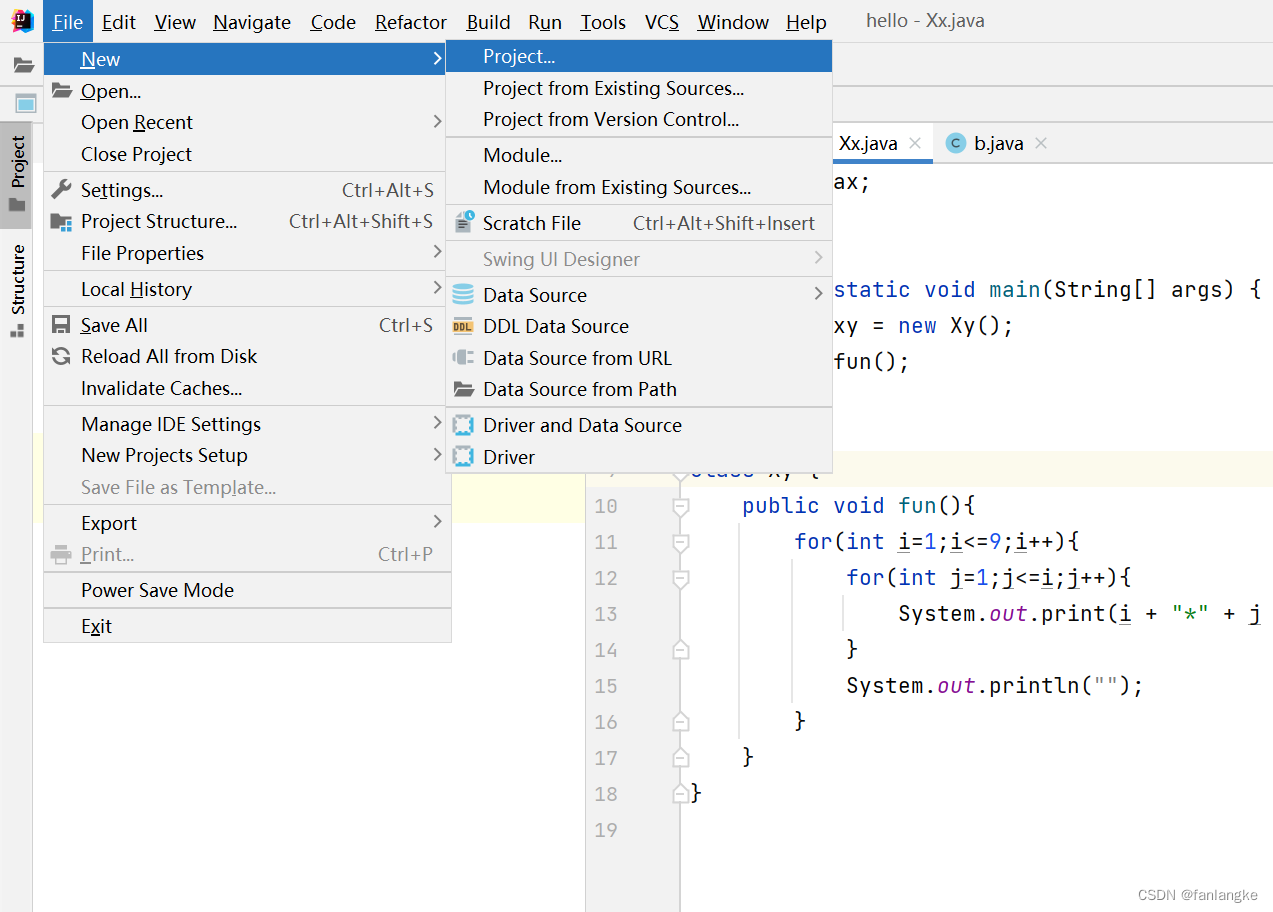Screen dimensions: 1273x912
Task: Close the b.java editor tab
Action: click(1041, 144)
